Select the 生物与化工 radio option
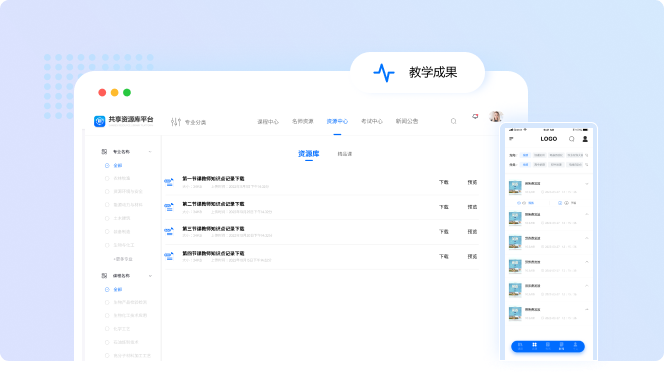 pos(107,245)
